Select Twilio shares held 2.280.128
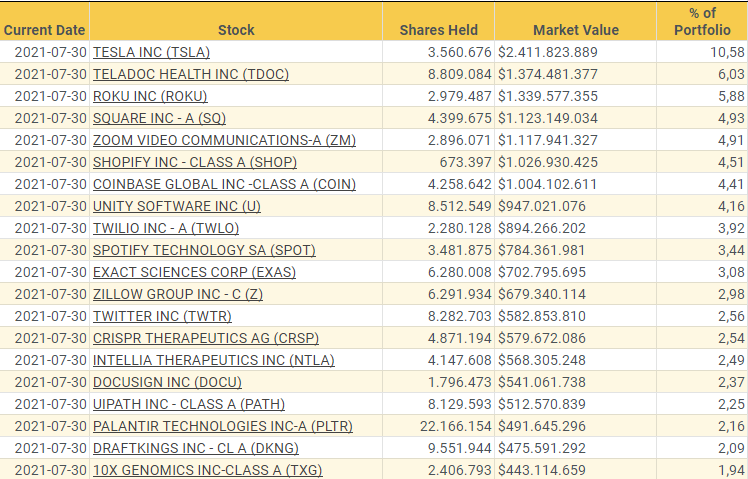The height and width of the screenshot is (479, 748). [x=459, y=228]
